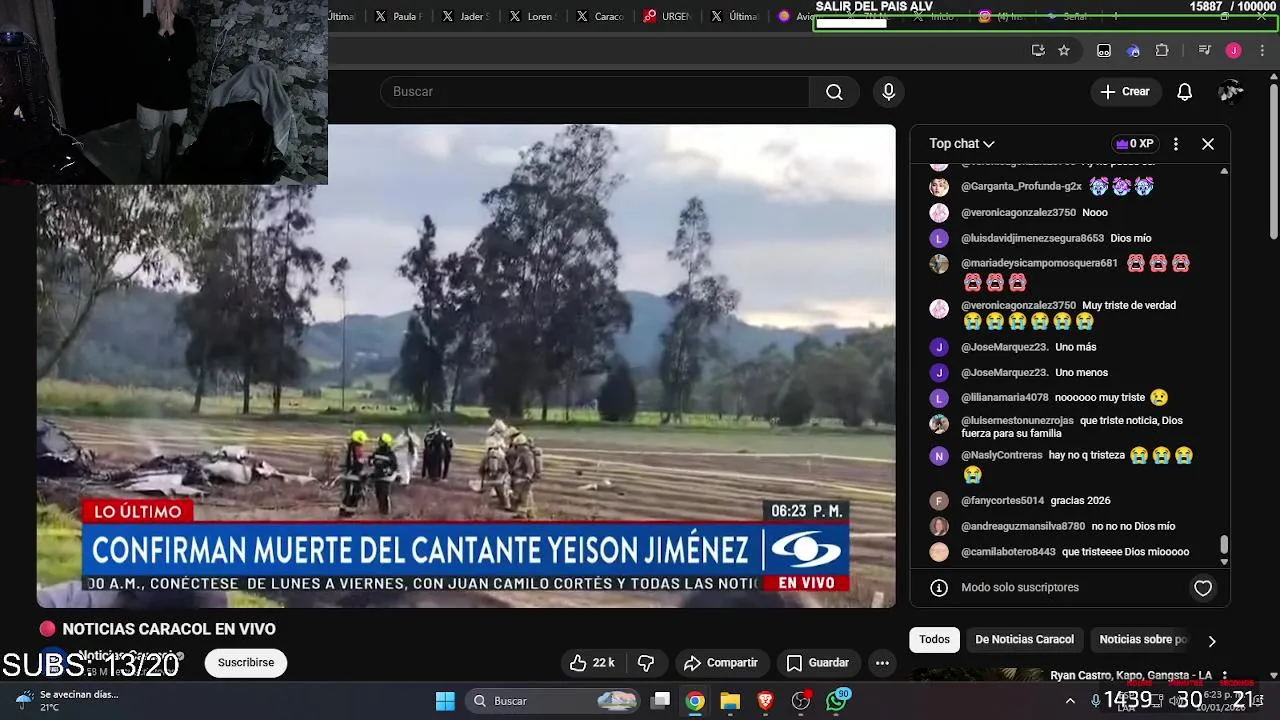1280x720 pixels.
Task: Click the Windows taskbar Buscar search box
Action: [554, 701]
